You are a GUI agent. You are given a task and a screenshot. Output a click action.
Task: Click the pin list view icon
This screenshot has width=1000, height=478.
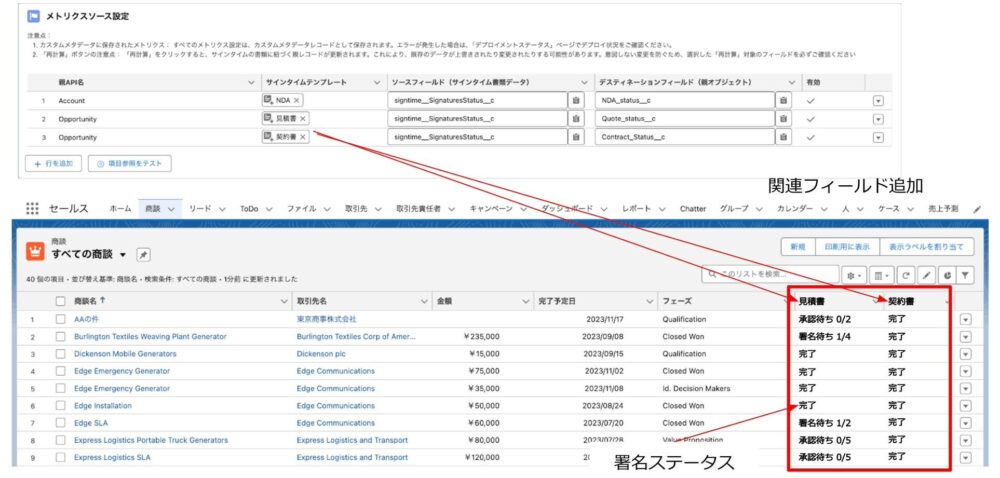[143, 255]
